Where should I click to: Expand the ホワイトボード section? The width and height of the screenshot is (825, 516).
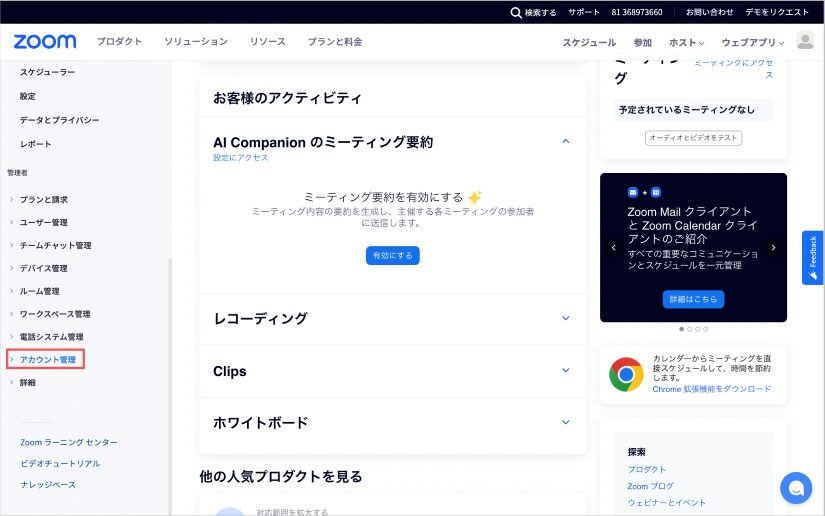(565, 422)
